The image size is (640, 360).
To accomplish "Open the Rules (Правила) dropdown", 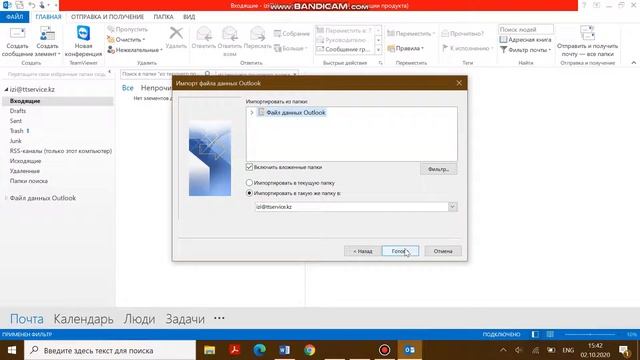I will (x=406, y=48).
